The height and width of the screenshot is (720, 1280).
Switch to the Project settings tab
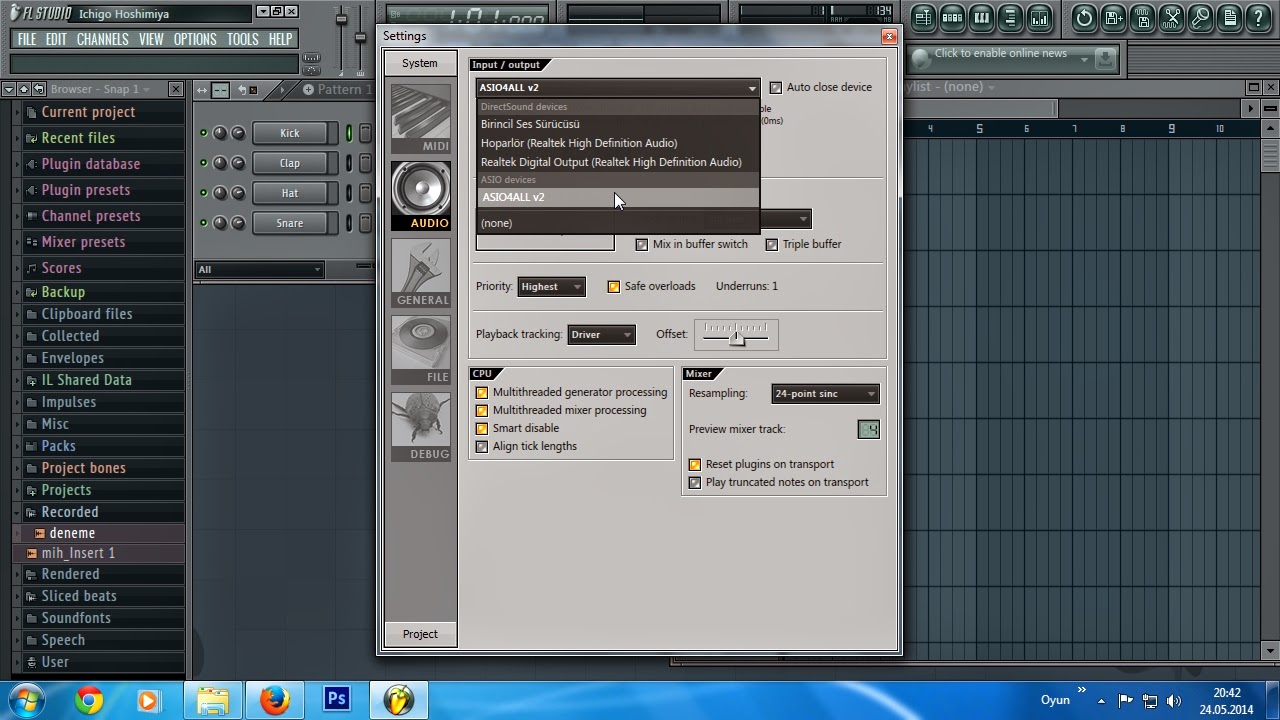(x=420, y=634)
